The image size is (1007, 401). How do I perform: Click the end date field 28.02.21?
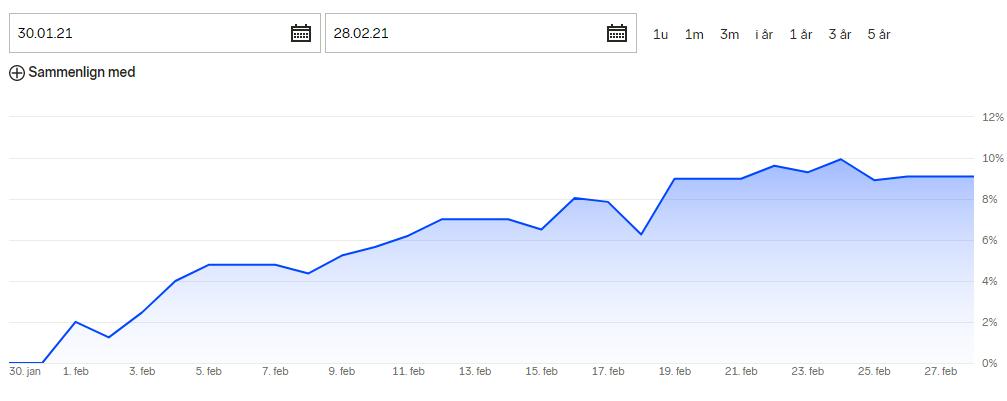(x=480, y=33)
